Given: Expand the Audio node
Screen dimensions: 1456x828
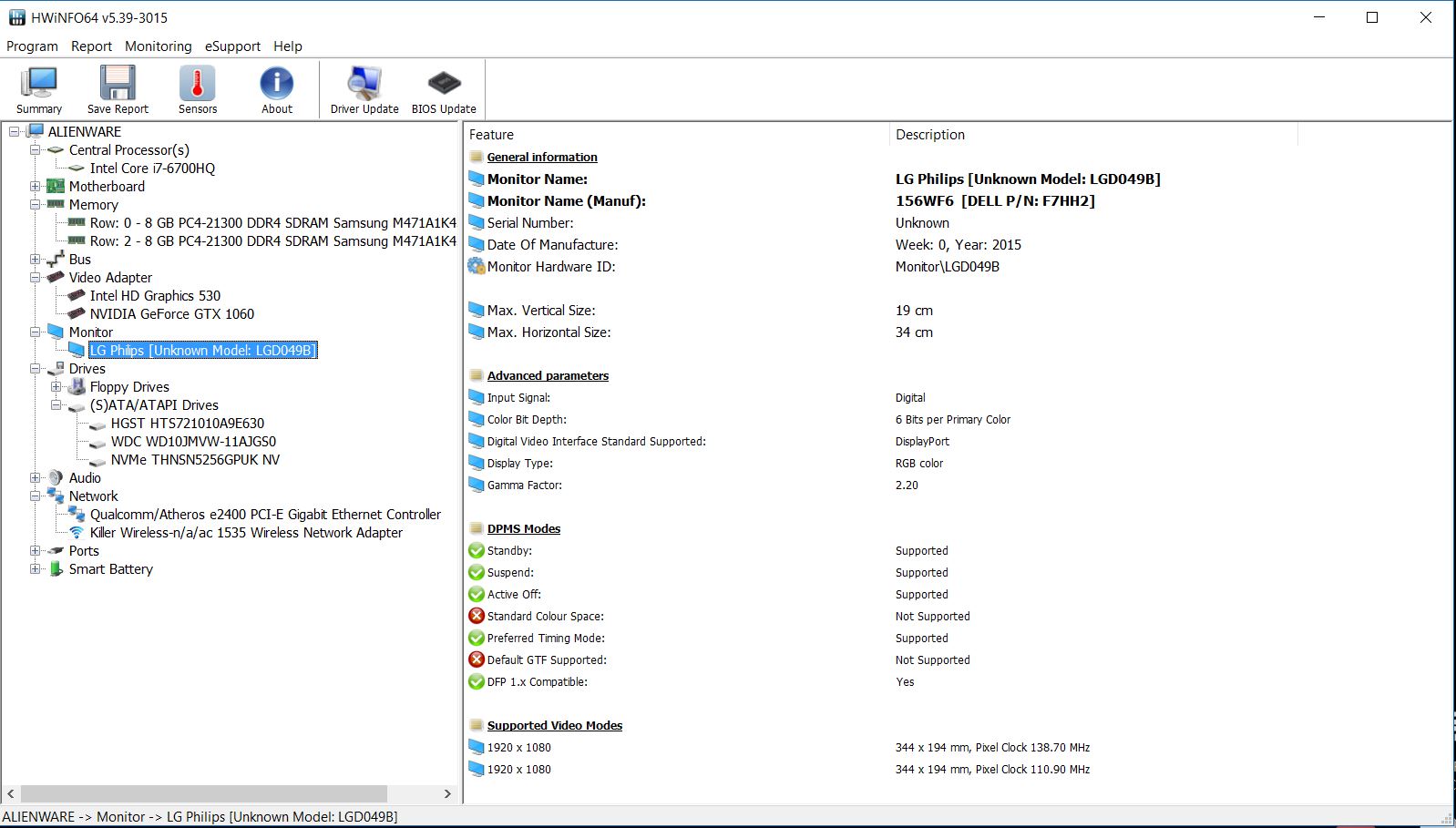Looking at the screenshot, I should 35,477.
